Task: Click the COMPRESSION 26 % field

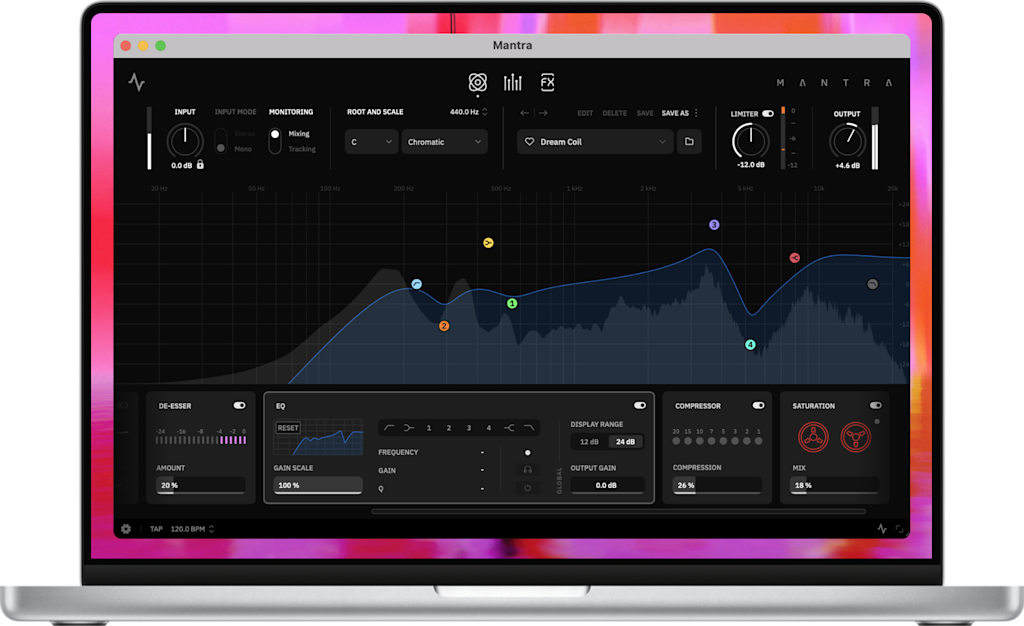Action: pos(717,486)
